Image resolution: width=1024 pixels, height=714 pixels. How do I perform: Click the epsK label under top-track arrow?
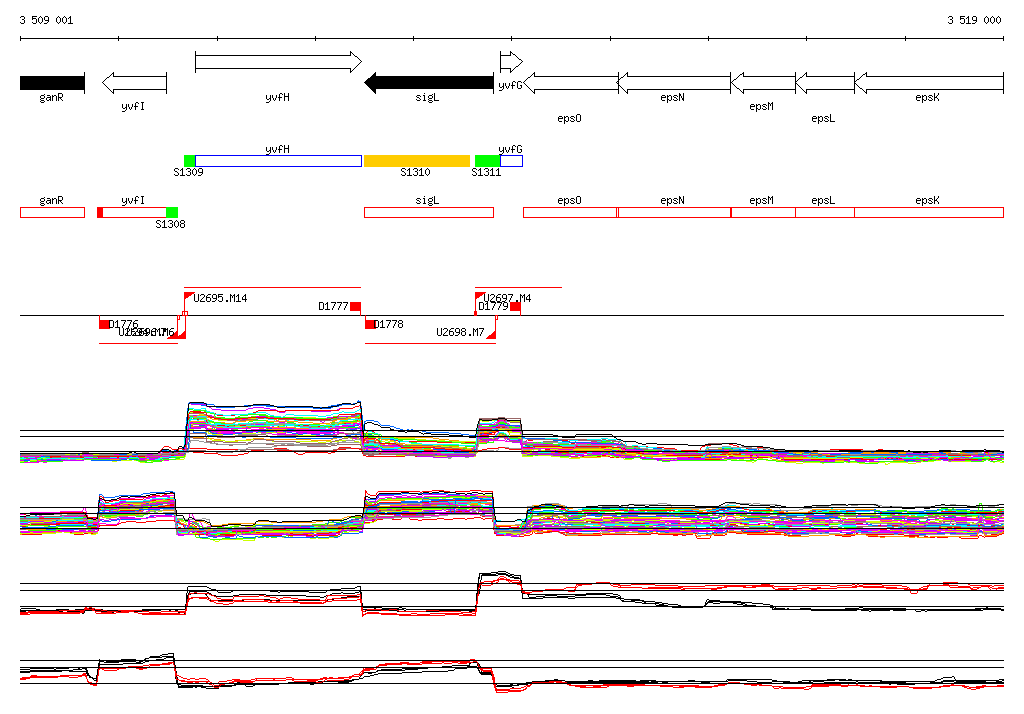click(x=927, y=97)
